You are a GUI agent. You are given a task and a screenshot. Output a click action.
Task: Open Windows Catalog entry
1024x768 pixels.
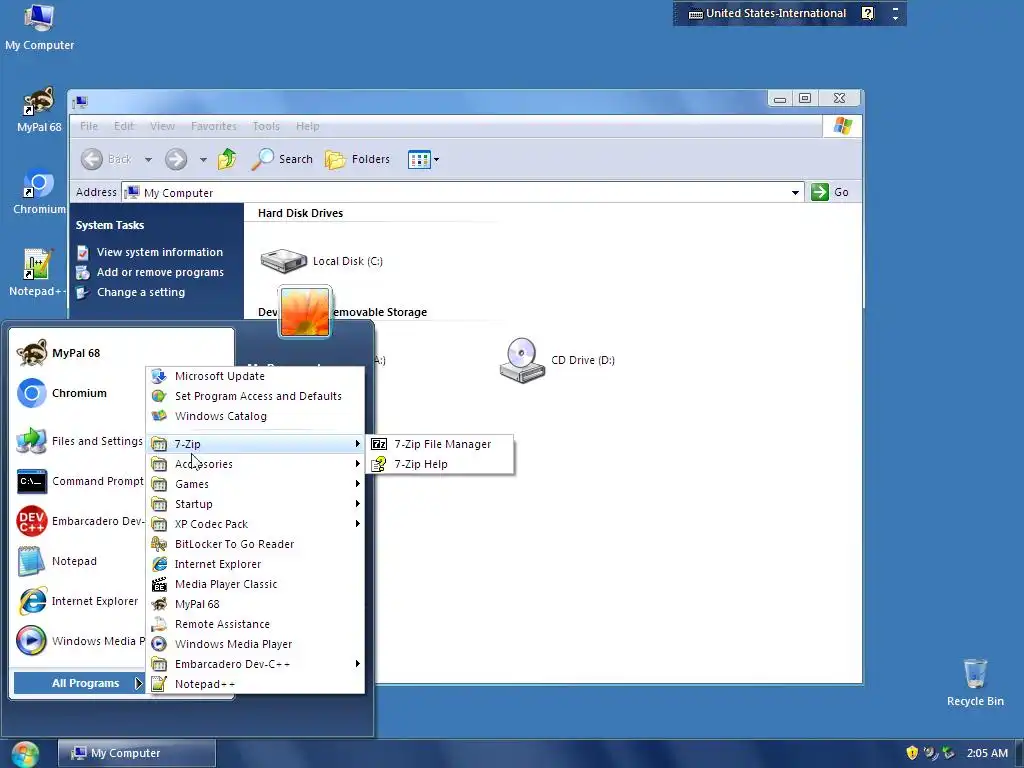tap(255, 416)
